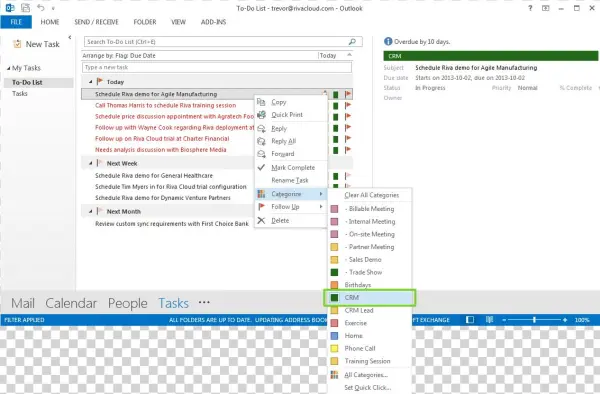Open the quick access toolbar dropdown arrow

53,8
